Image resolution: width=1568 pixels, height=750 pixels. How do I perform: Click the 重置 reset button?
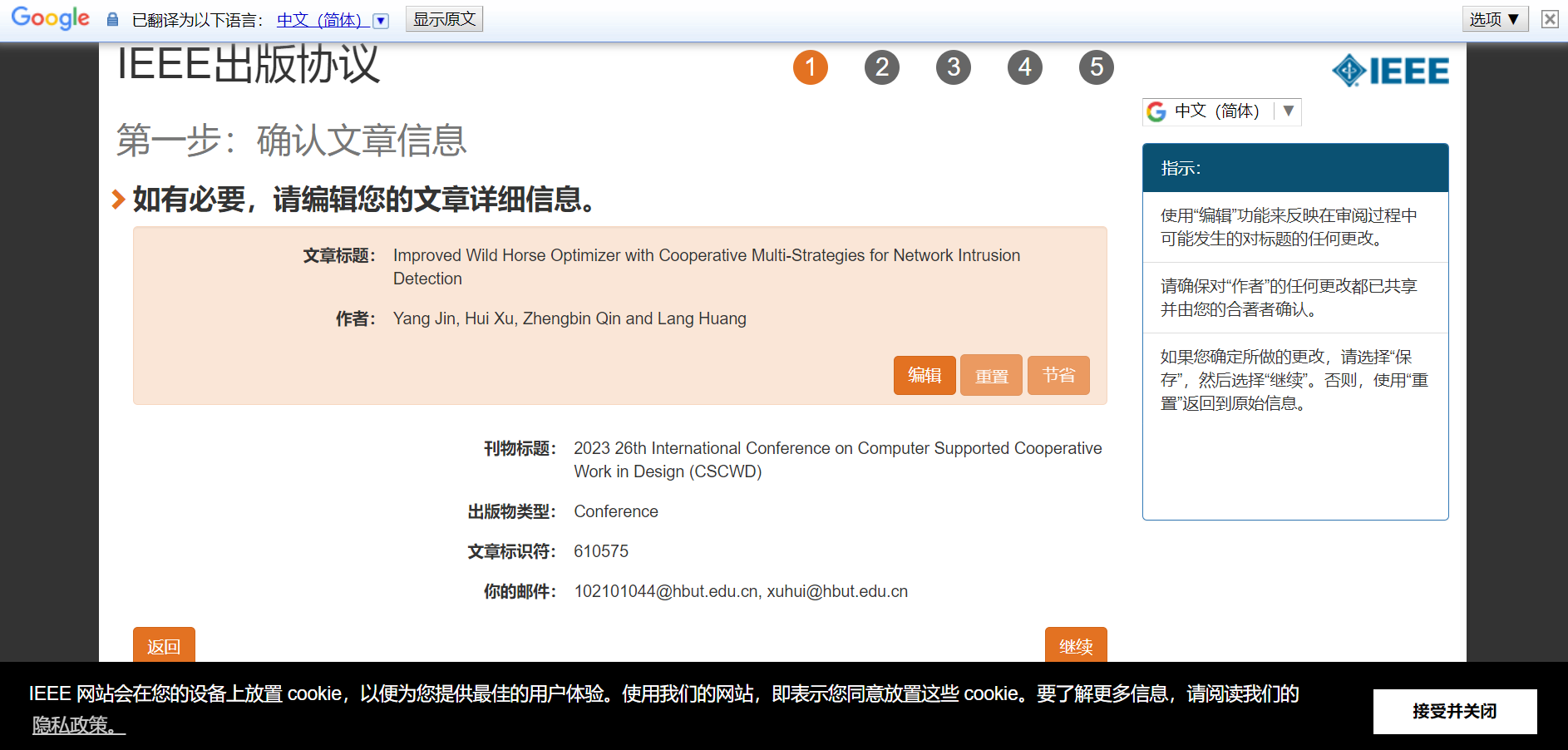[x=991, y=375]
